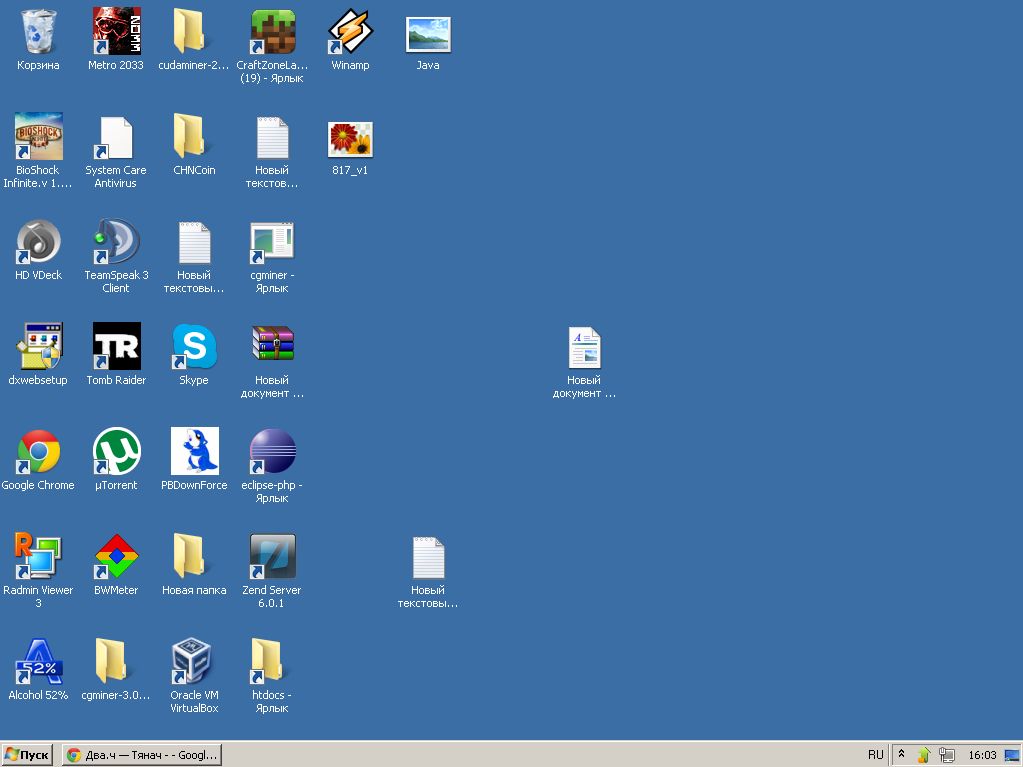This screenshot has height=767, width=1023.
Task: Select the TeamSpeak 3 Client shortcut
Action: click(x=116, y=241)
